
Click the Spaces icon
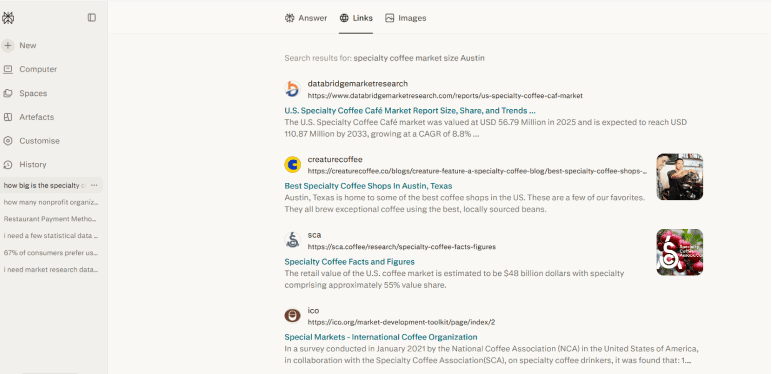coord(7,93)
